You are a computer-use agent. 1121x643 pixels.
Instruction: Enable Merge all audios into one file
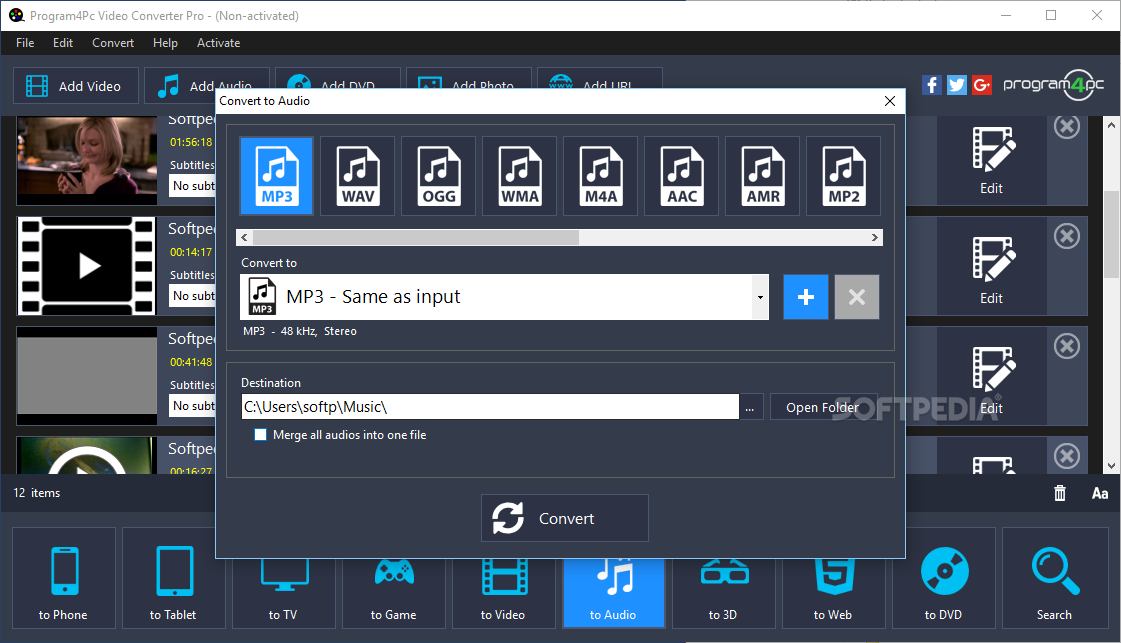click(261, 435)
